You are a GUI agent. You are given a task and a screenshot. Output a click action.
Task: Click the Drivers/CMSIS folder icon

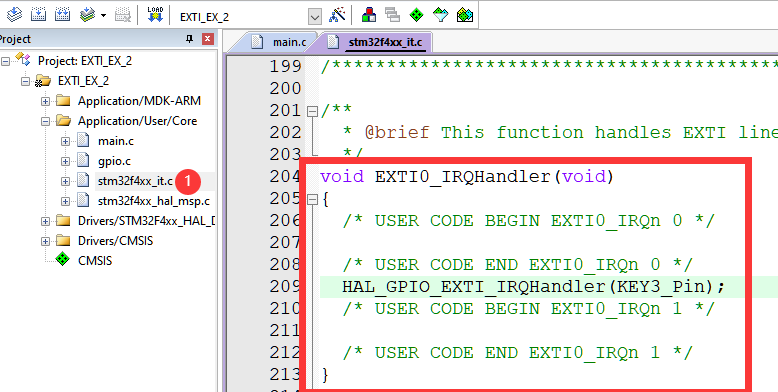(x=63, y=241)
